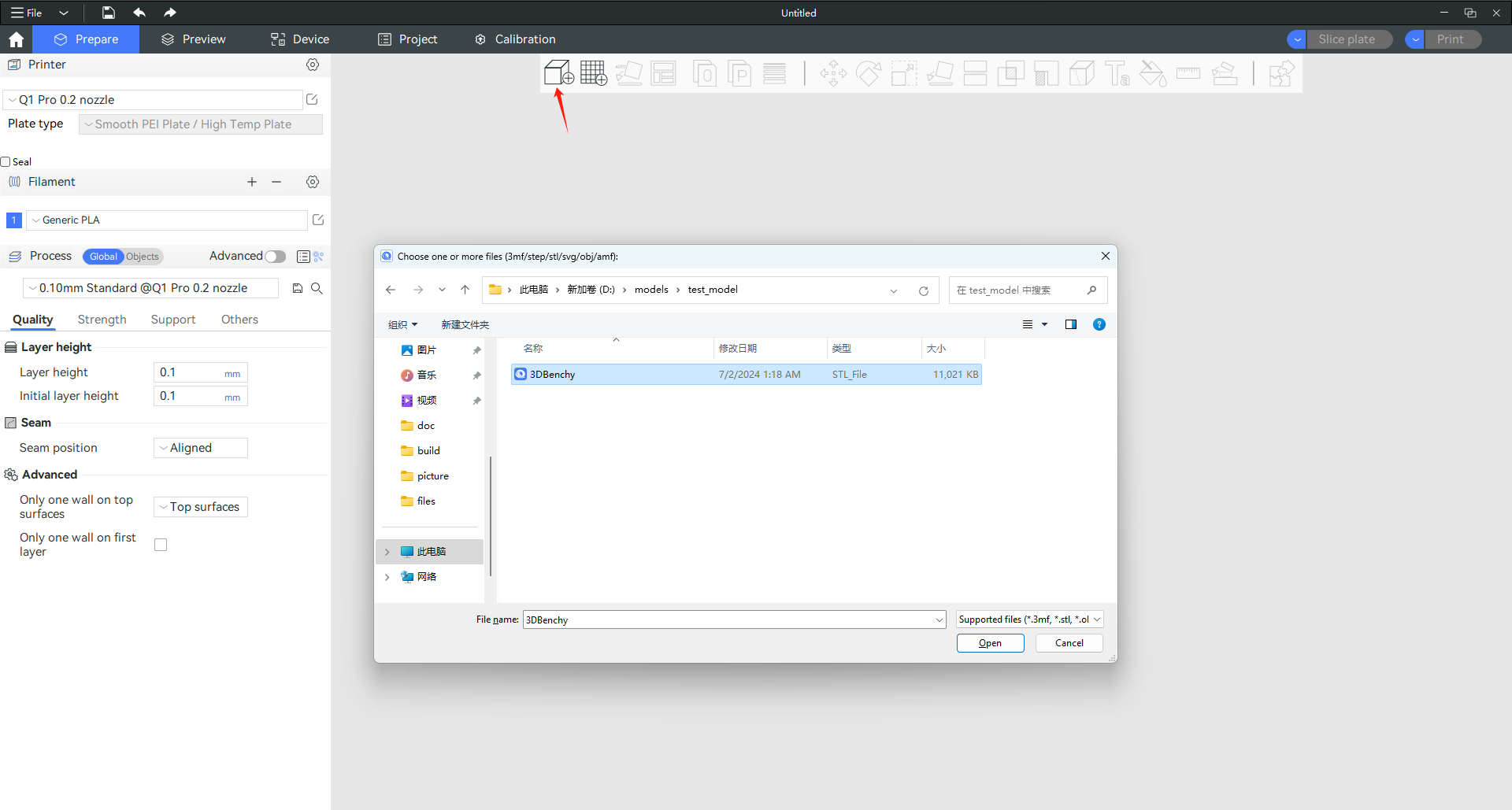
Task: Open the Preview tab
Action: [x=193, y=39]
